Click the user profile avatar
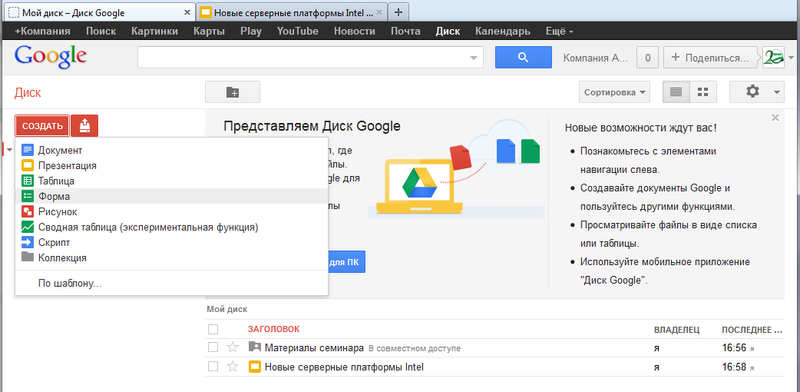 point(773,57)
